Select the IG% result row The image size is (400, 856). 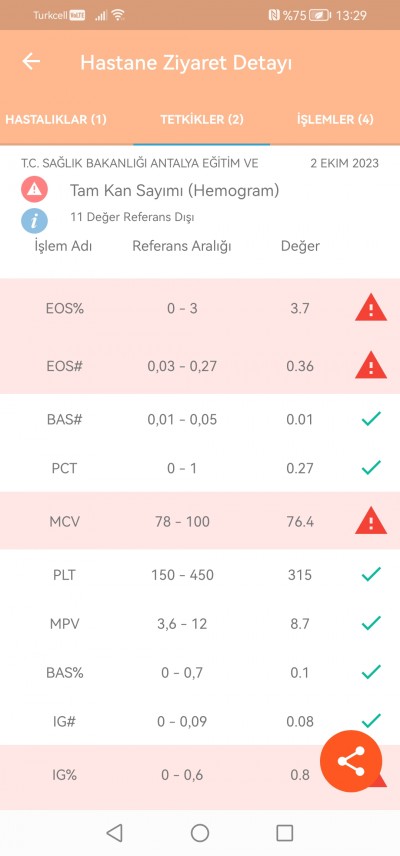(200, 775)
